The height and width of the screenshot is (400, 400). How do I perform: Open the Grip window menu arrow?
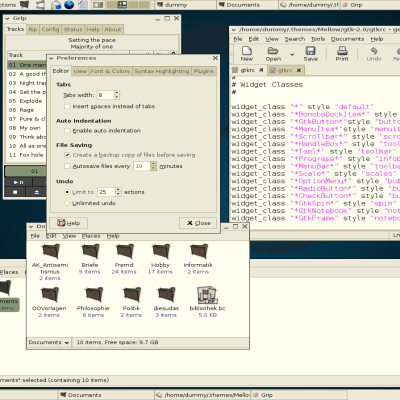8,18
